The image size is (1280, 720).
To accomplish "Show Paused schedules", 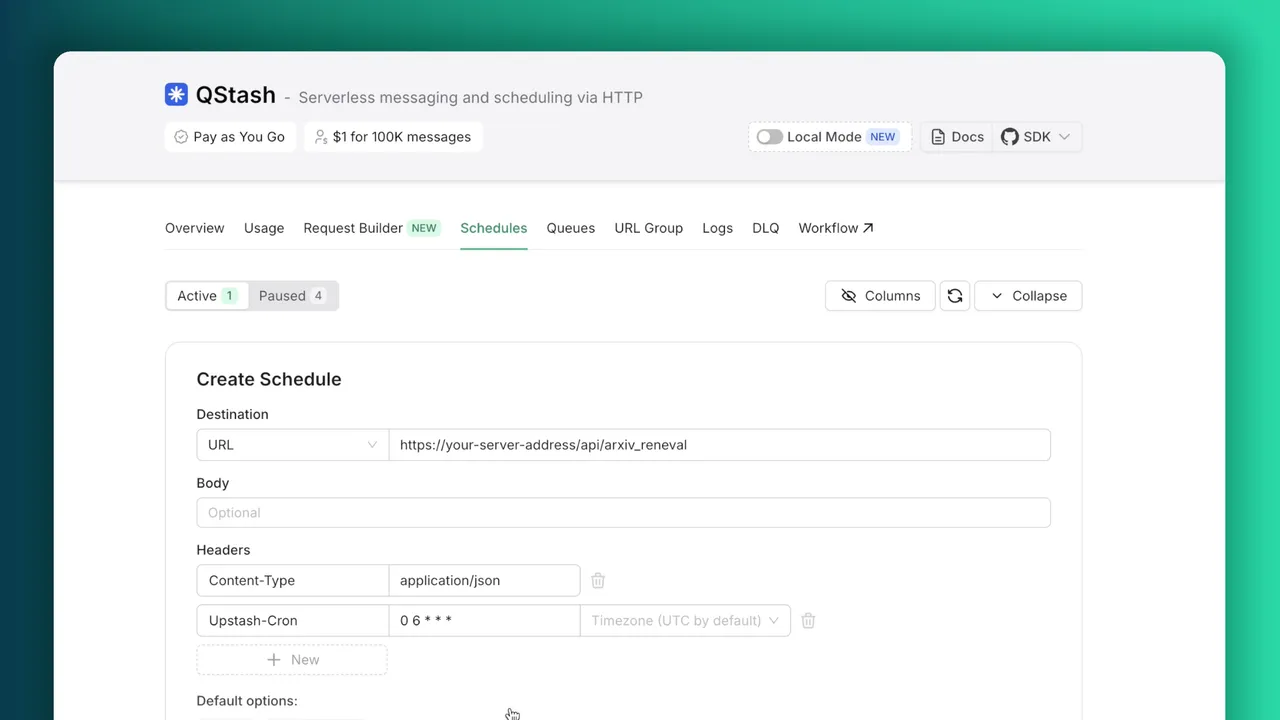I will coord(292,296).
